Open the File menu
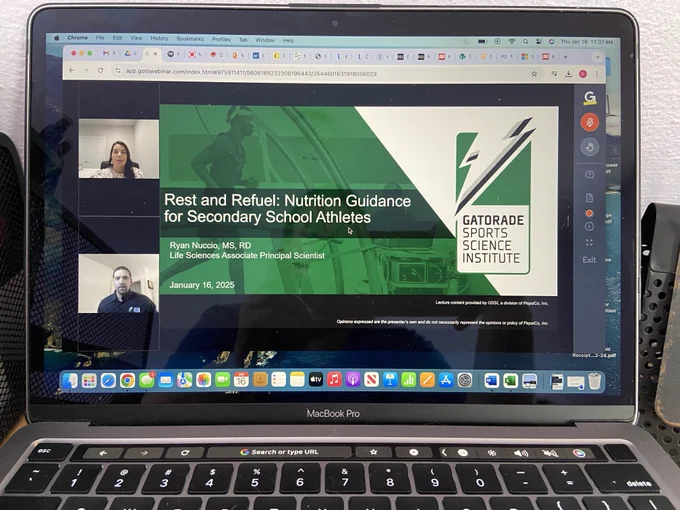 coord(100,38)
